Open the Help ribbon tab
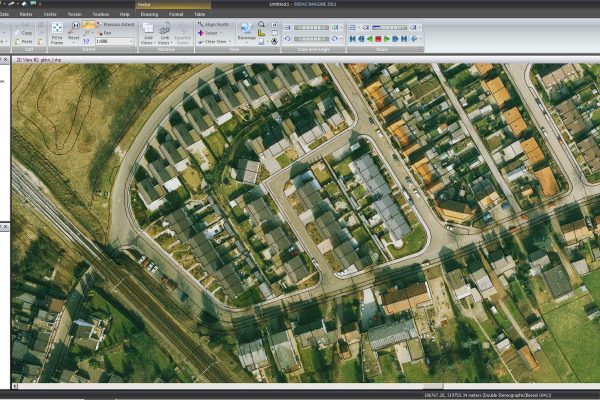 click(x=124, y=14)
